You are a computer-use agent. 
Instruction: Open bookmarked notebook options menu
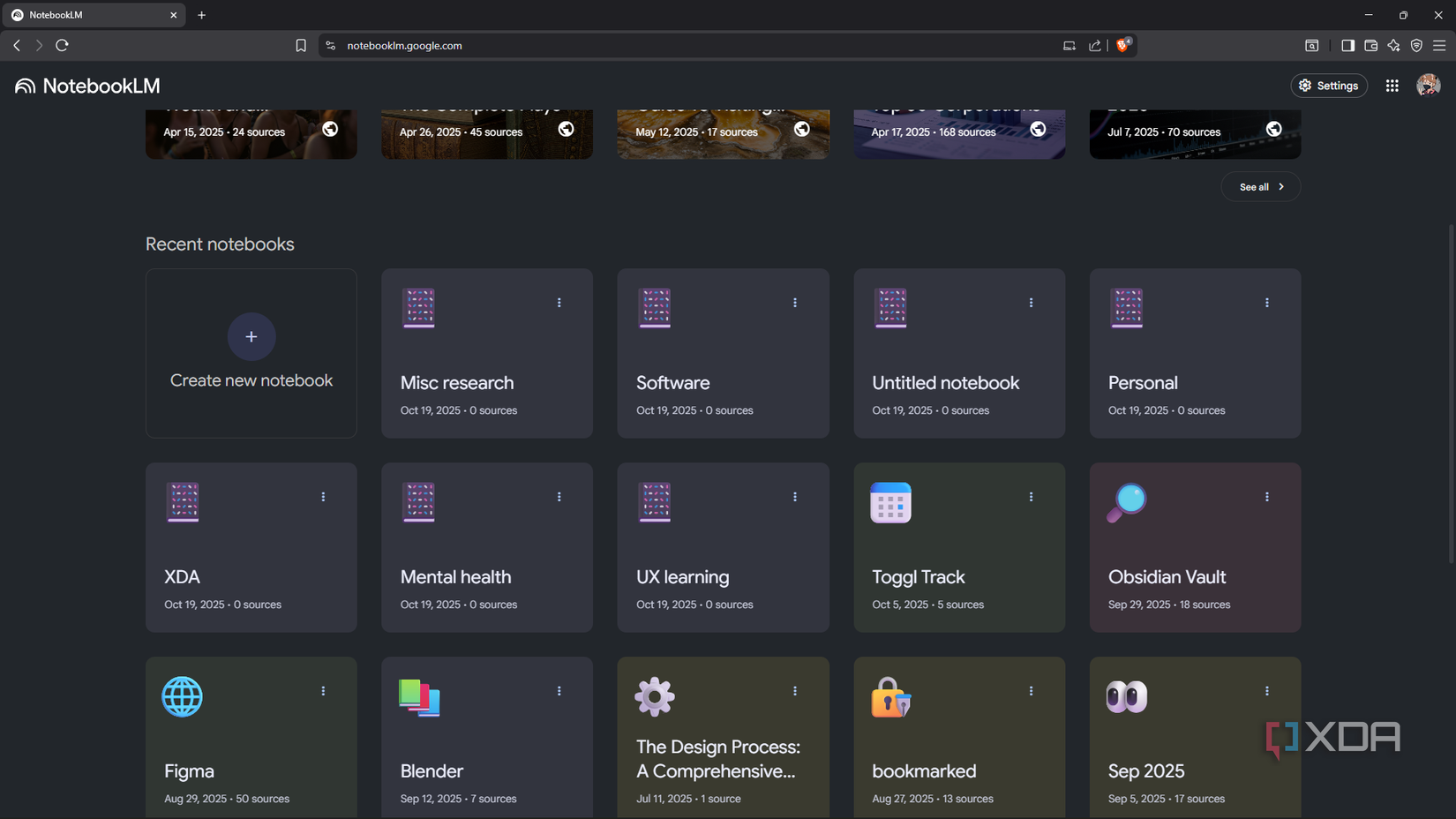click(1031, 691)
